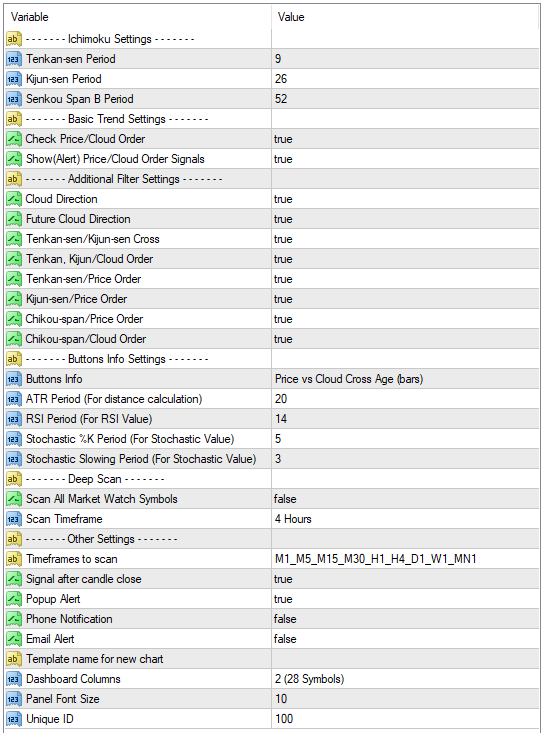Select the Stochastic Slowing Period row label
This screenshot has height=733, width=545.
(141, 459)
